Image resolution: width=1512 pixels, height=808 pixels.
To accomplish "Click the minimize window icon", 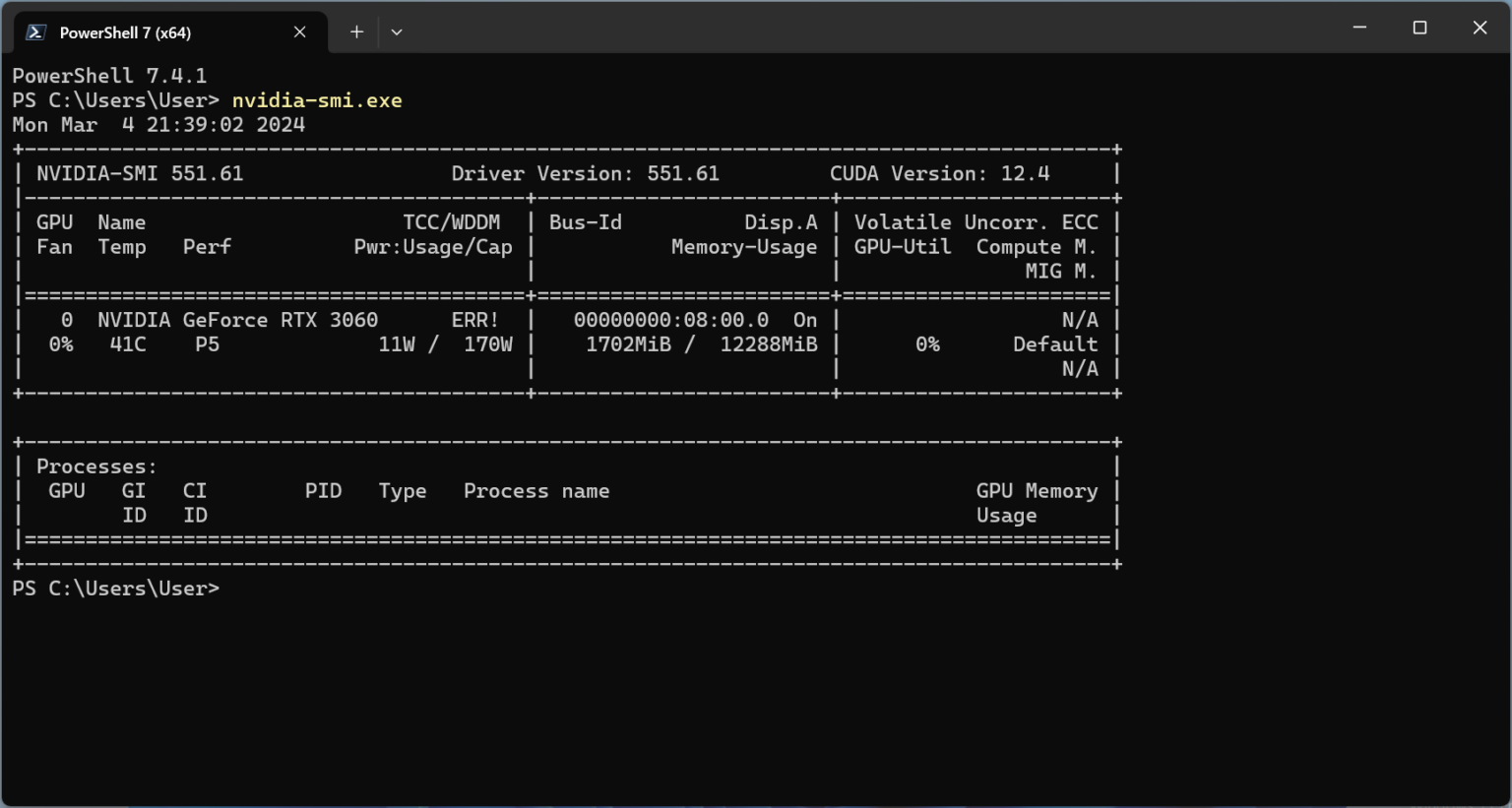I will [1358, 28].
